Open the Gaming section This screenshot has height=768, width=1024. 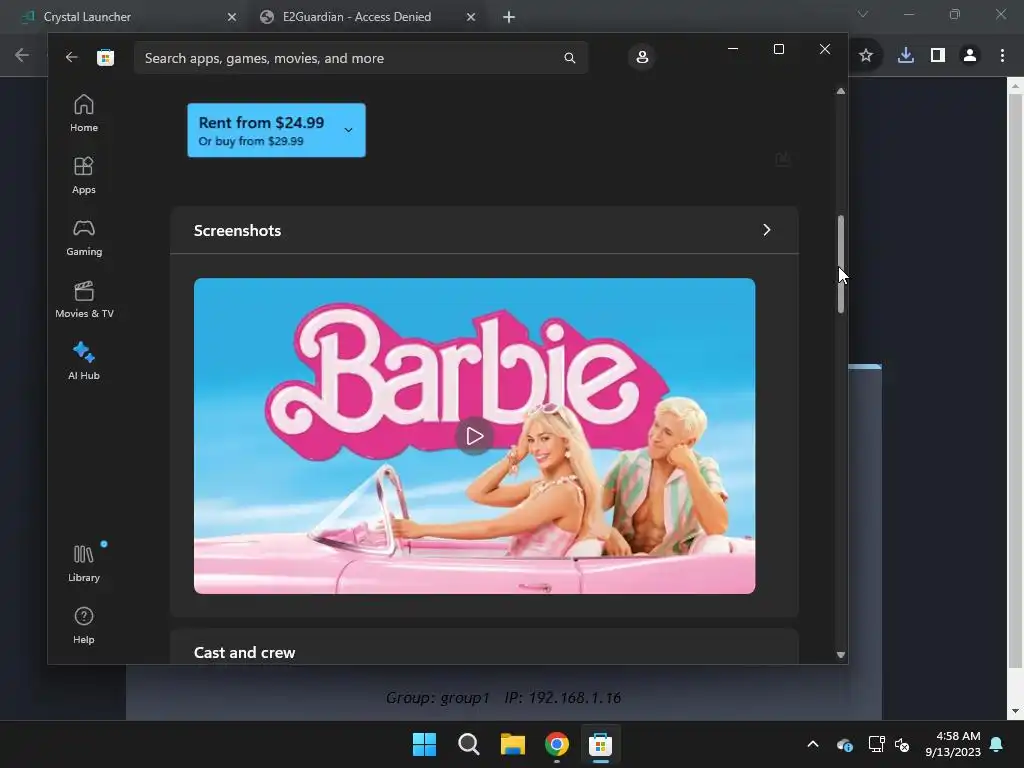tap(84, 237)
